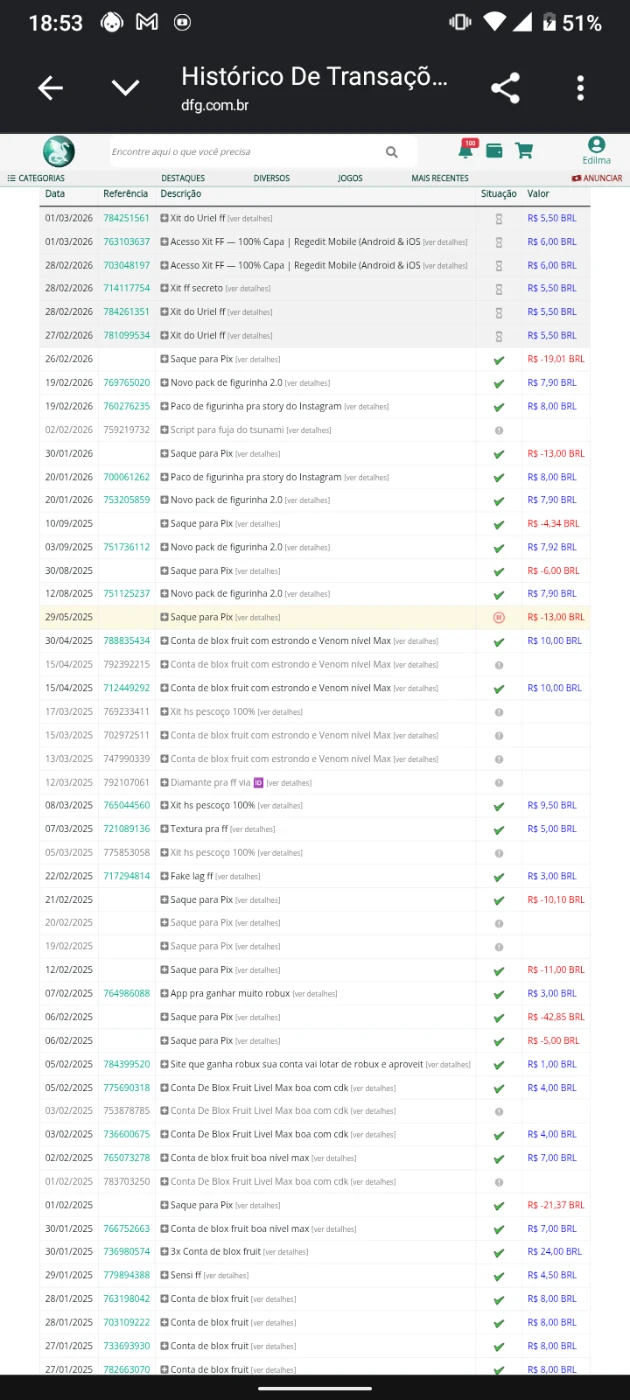Image resolution: width=630 pixels, height=1400 pixels.
Task: Open reference 784251561 link
Action: coord(126,218)
